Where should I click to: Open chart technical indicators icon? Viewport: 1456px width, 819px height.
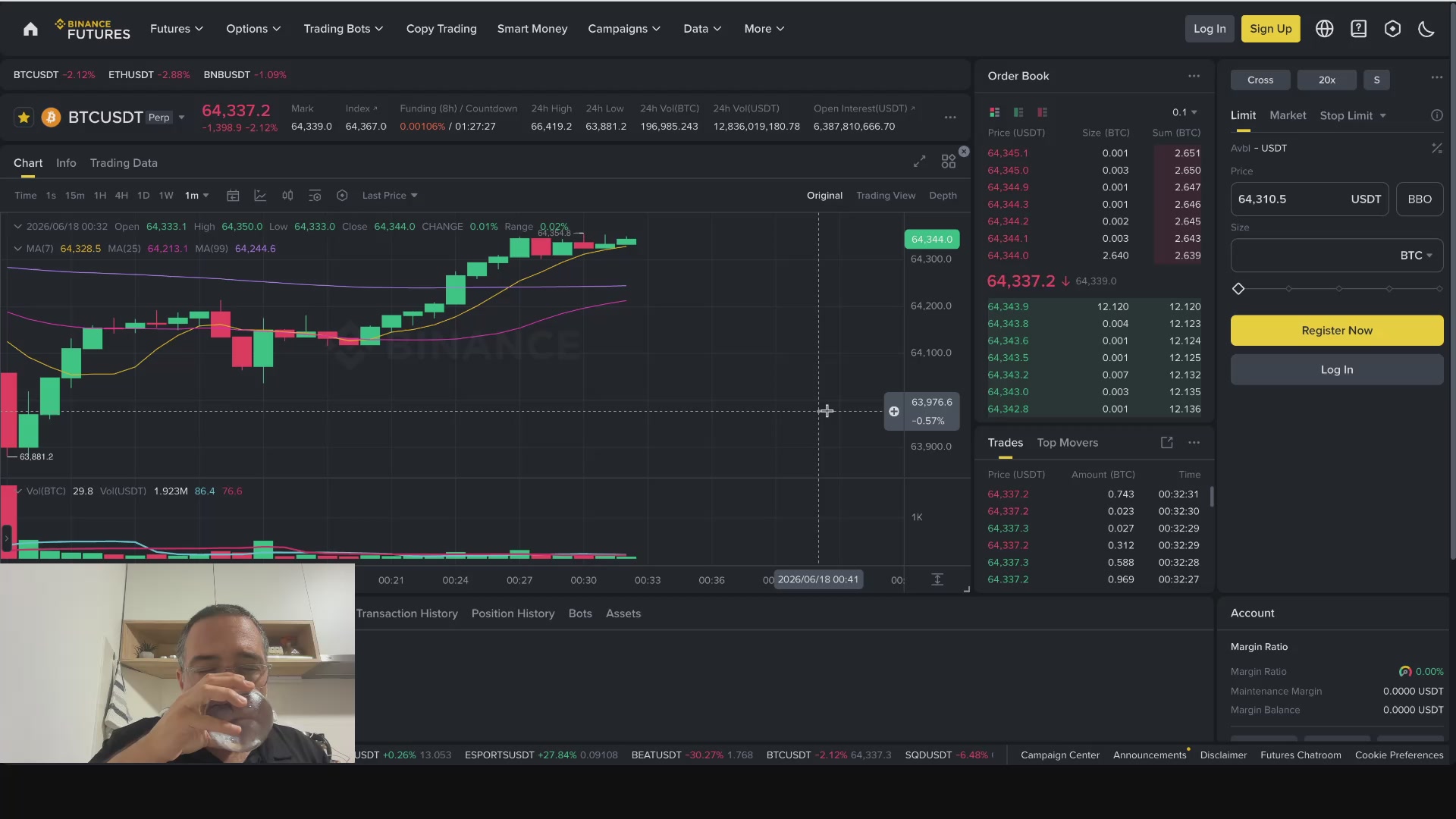[260, 196]
